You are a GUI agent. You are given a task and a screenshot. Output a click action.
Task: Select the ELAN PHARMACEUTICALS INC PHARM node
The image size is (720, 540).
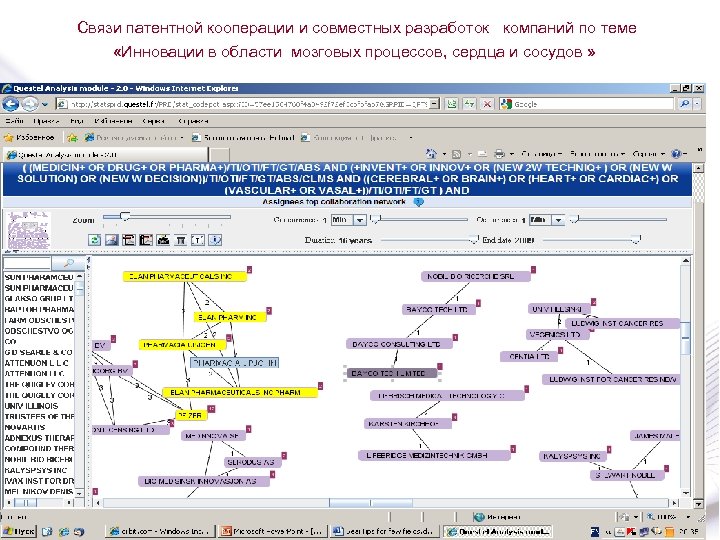click(240, 393)
